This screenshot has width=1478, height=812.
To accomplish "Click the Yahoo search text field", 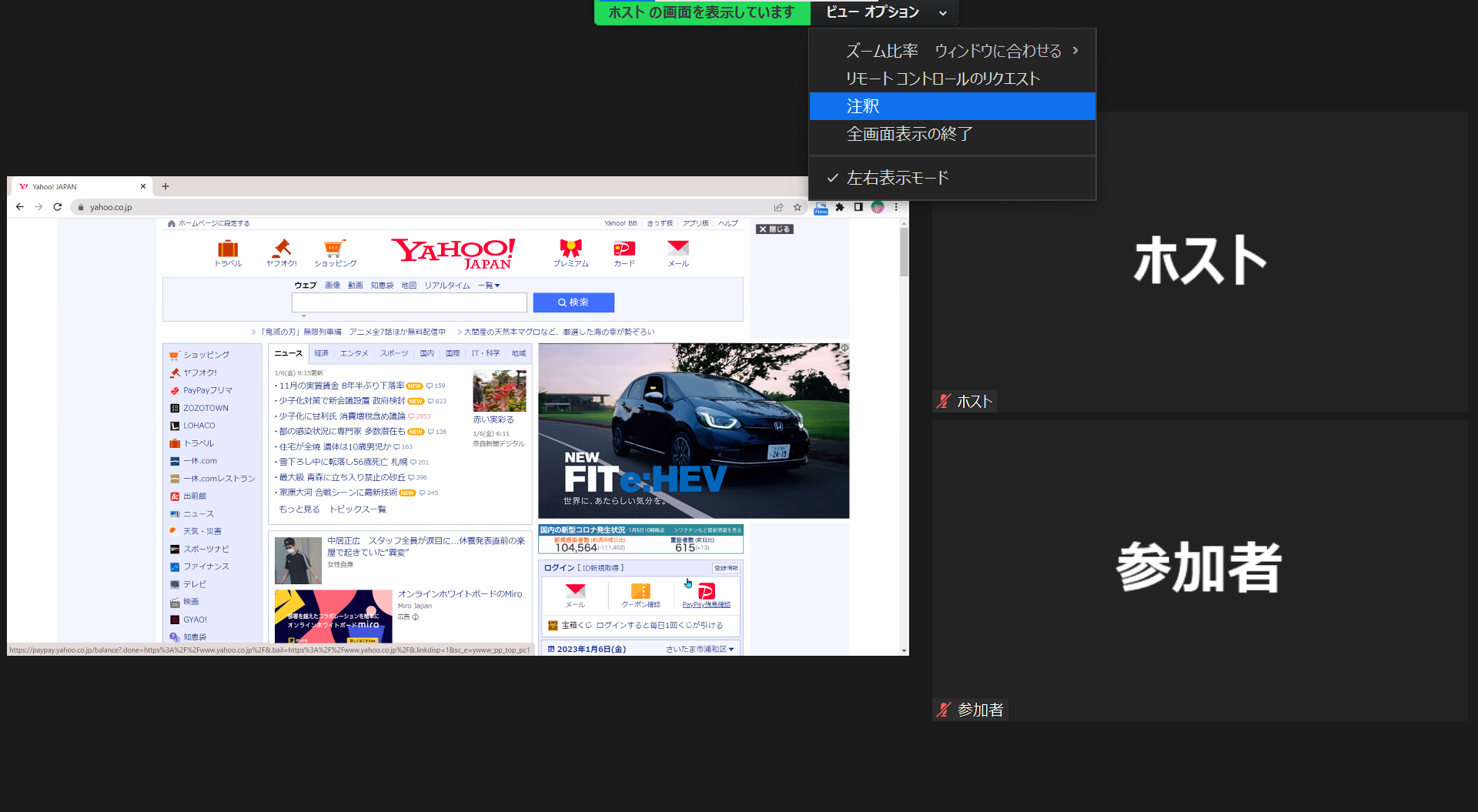I will (x=409, y=302).
